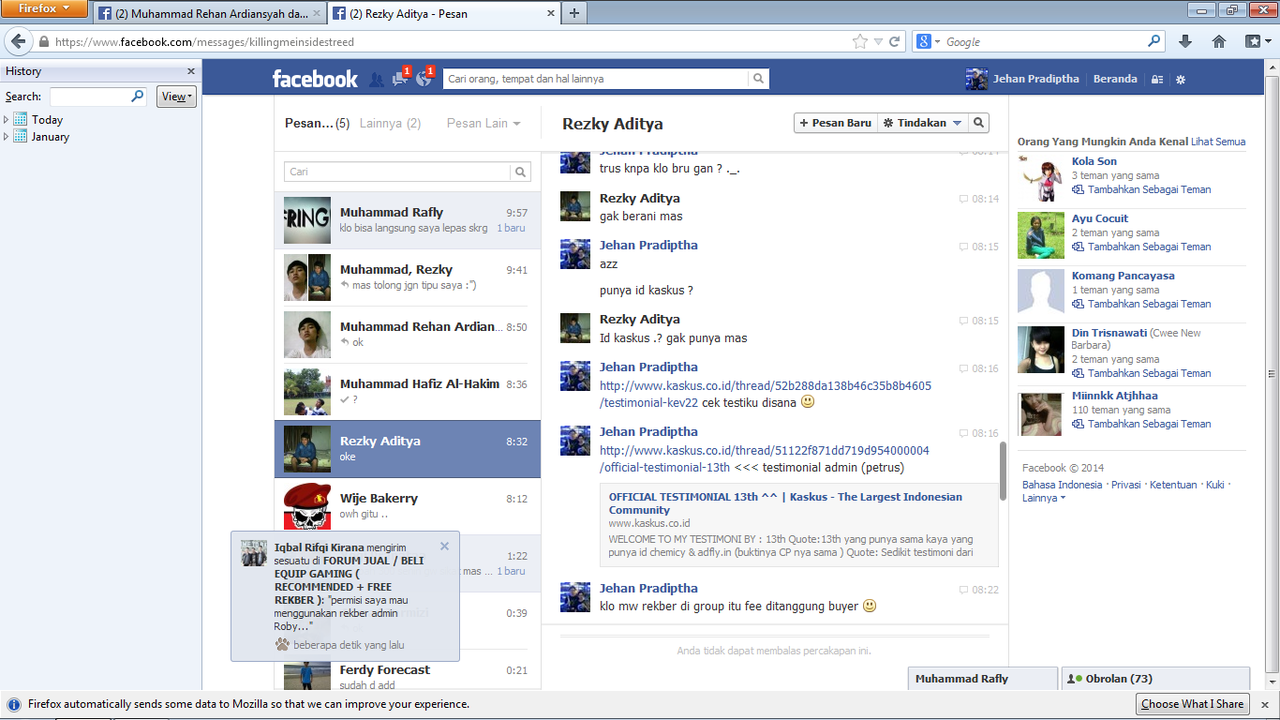
Task: Click the Cari message search field
Action: (398, 172)
